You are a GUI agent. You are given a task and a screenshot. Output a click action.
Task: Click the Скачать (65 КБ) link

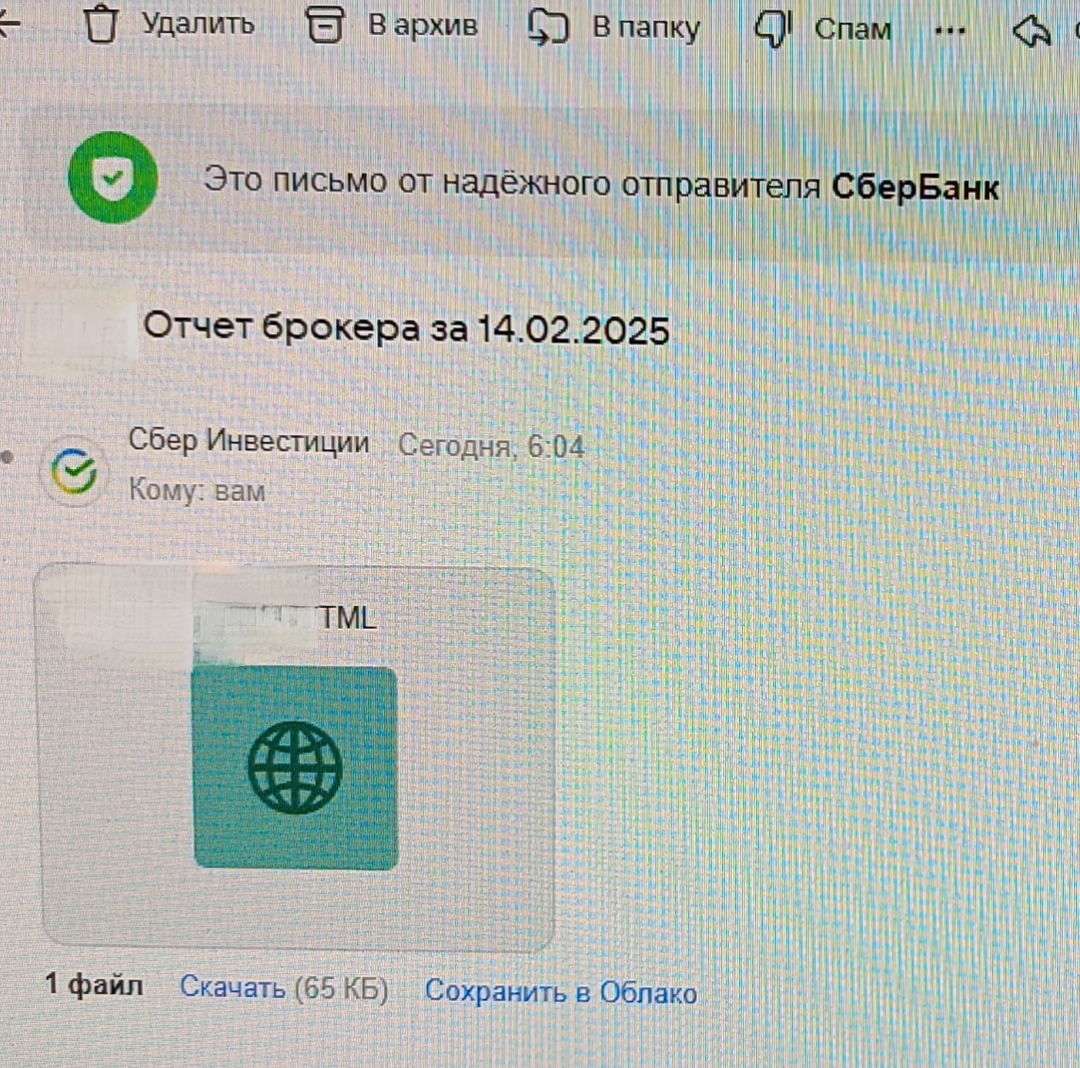pyautogui.click(x=284, y=988)
